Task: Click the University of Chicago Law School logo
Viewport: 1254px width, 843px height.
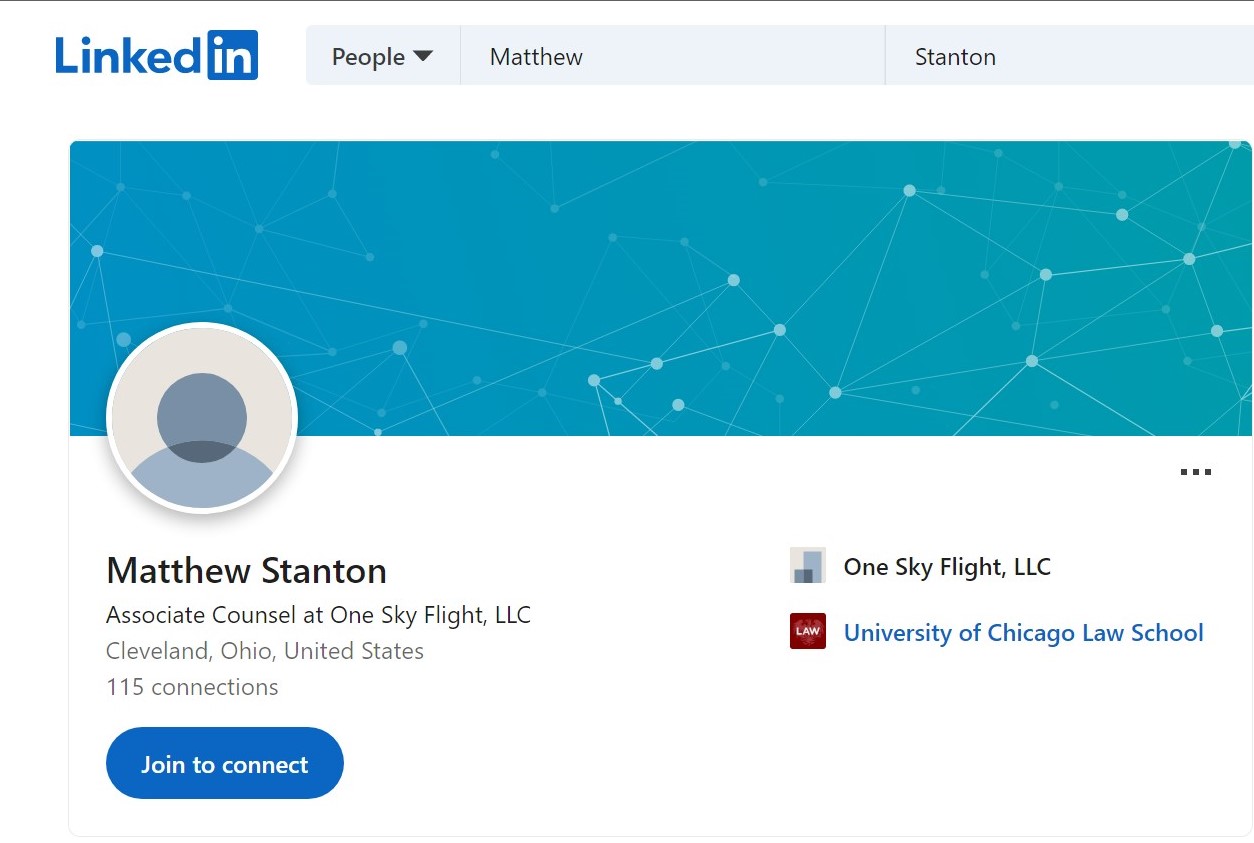Action: click(x=807, y=631)
